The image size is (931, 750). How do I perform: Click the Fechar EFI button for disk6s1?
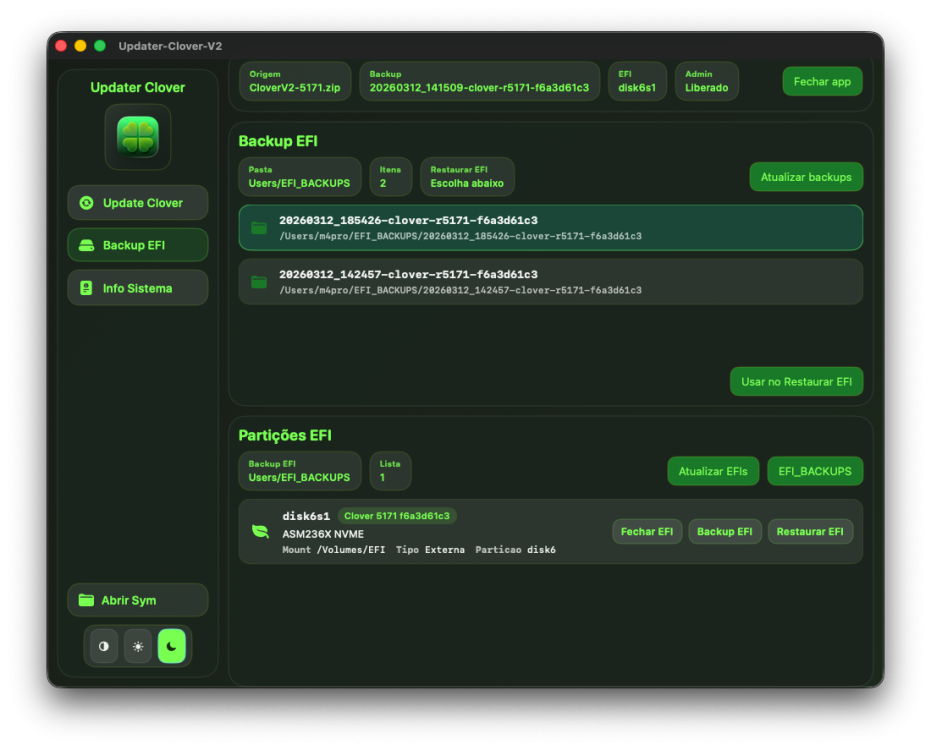click(647, 531)
